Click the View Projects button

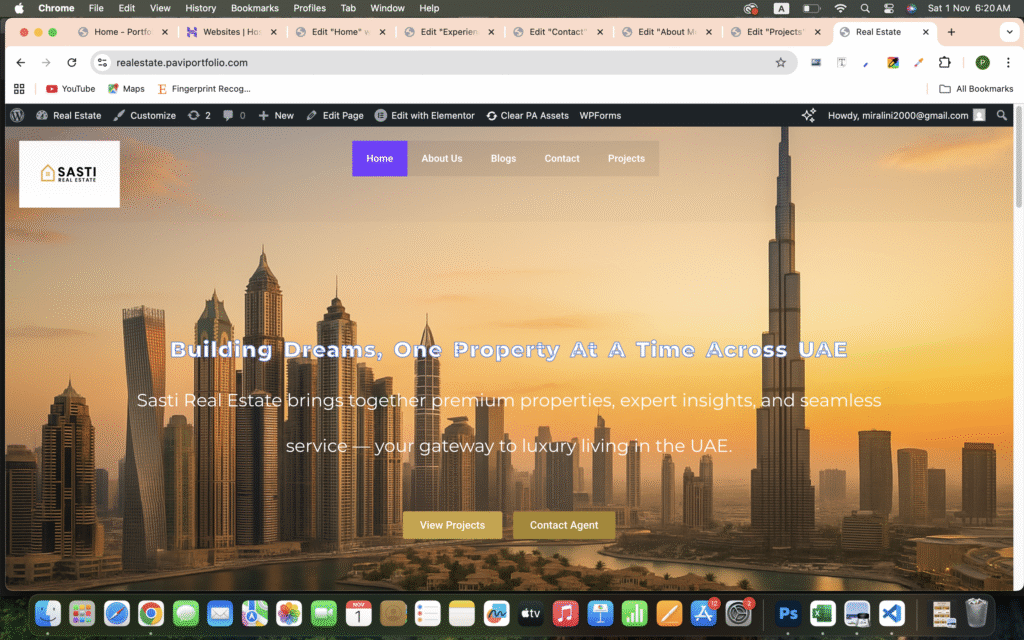click(x=452, y=525)
